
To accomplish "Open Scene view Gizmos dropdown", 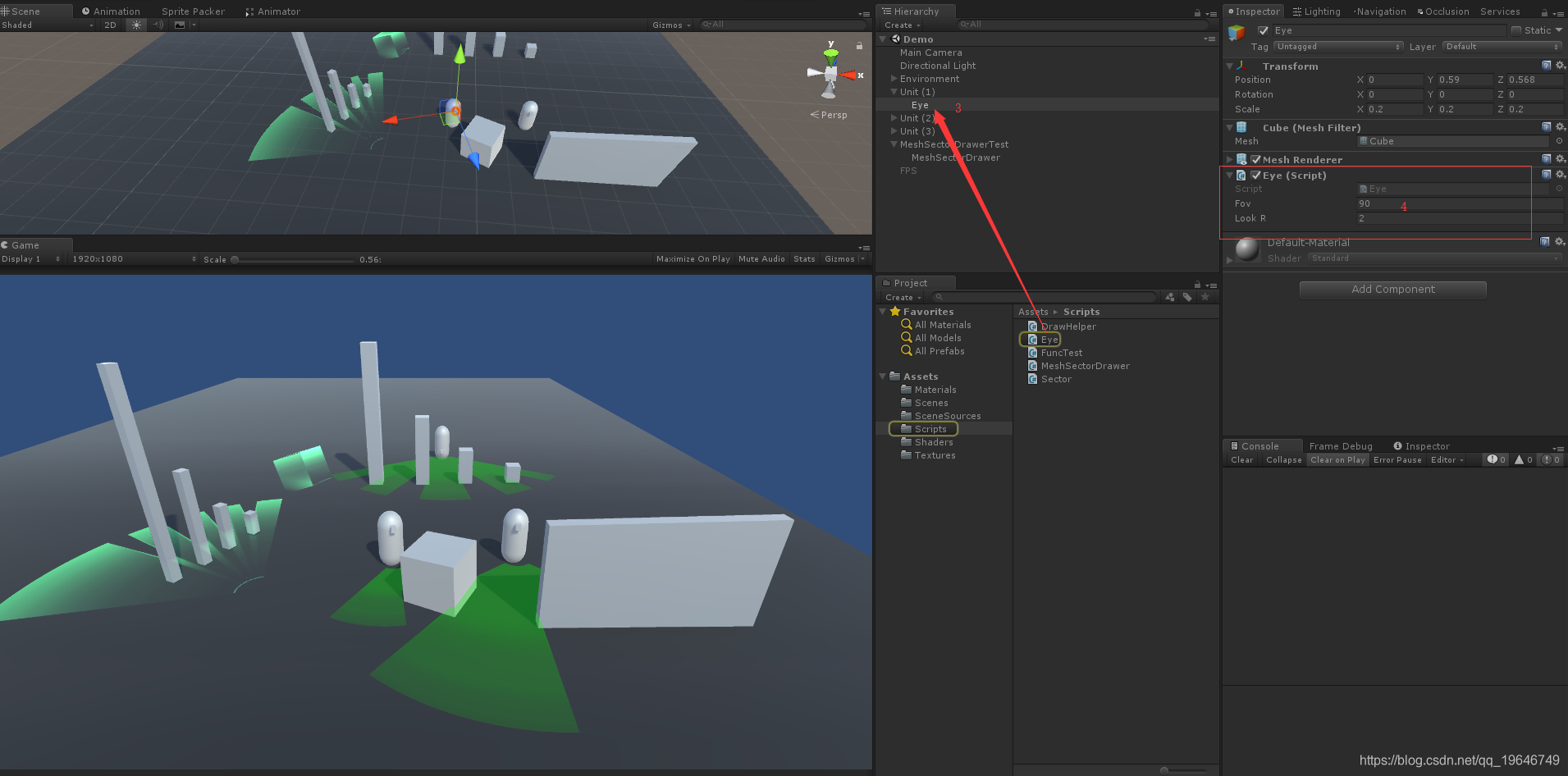I will tap(671, 25).
